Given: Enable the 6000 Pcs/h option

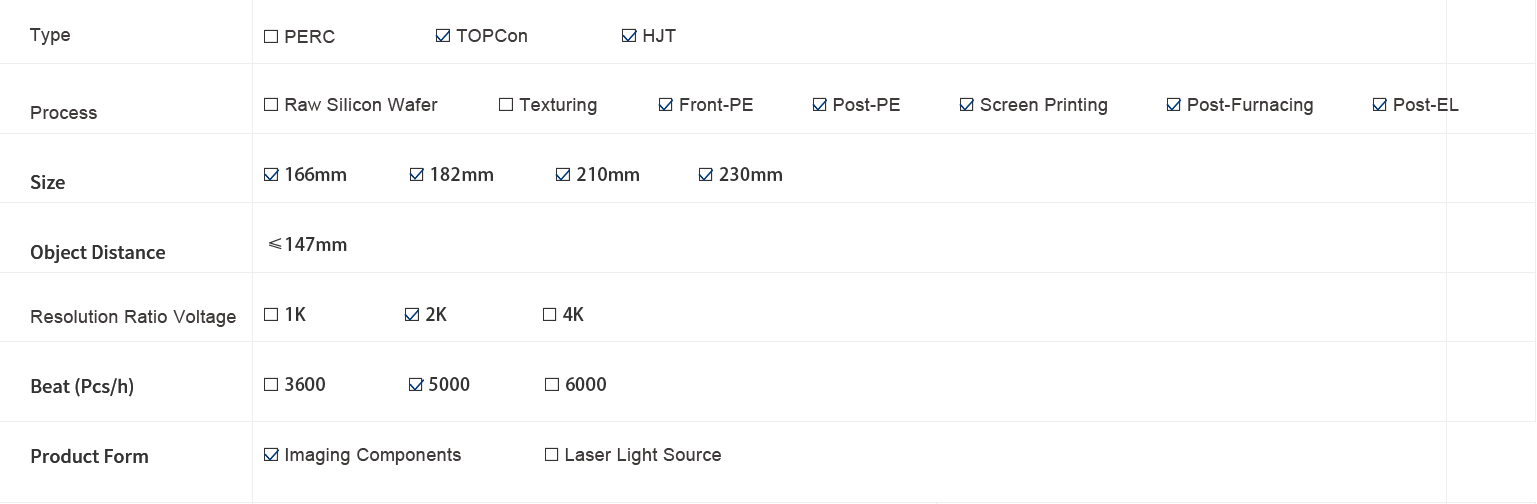Looking at the screenshot, I should 552,385.
